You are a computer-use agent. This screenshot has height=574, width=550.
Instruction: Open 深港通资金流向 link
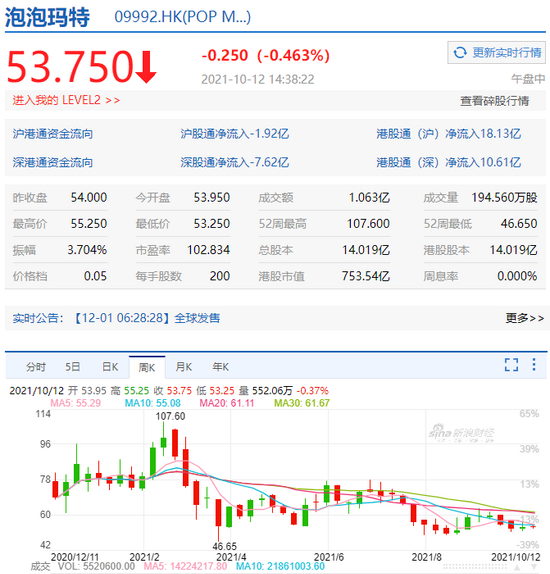tap(53, 162)
